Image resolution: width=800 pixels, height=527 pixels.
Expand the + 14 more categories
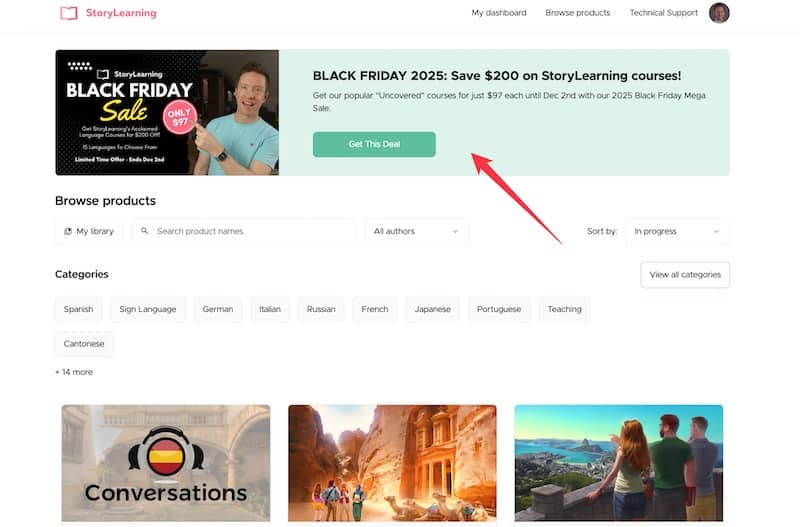[74, 372]
